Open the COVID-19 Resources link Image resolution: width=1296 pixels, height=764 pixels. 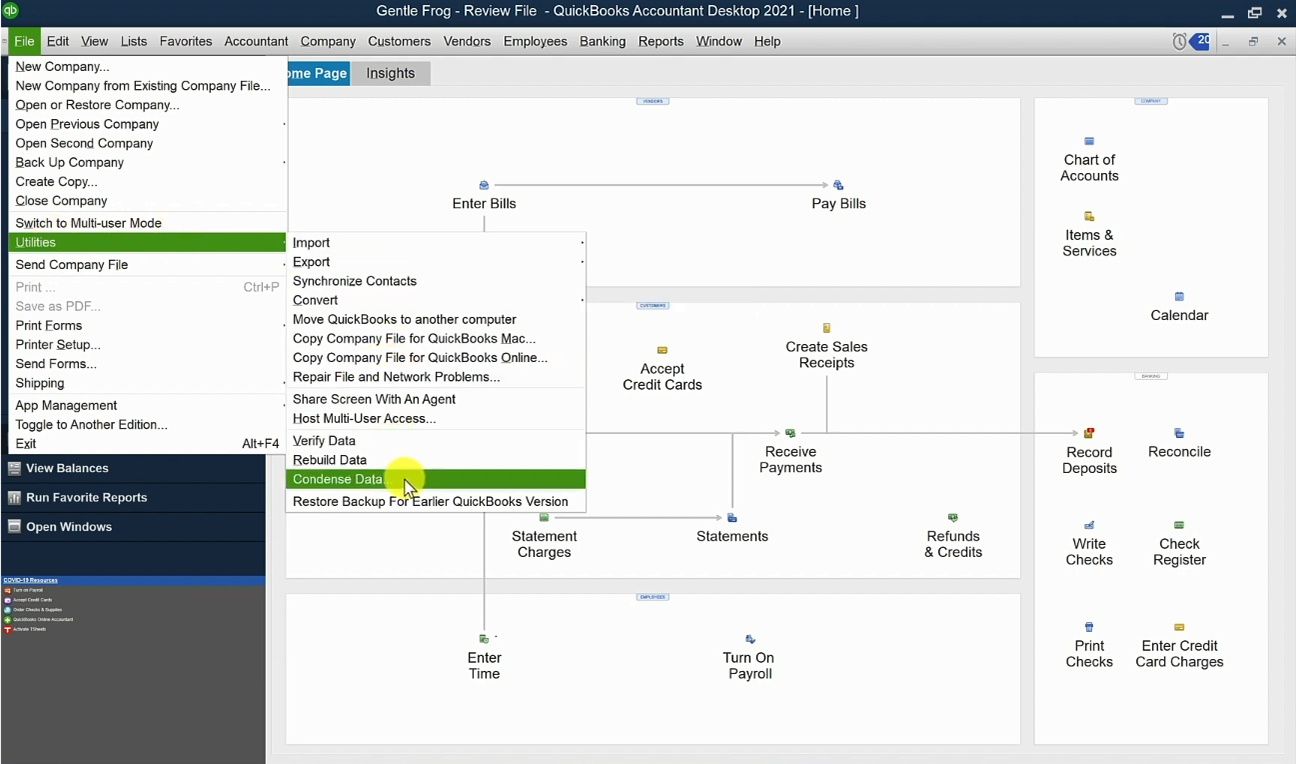30,580
